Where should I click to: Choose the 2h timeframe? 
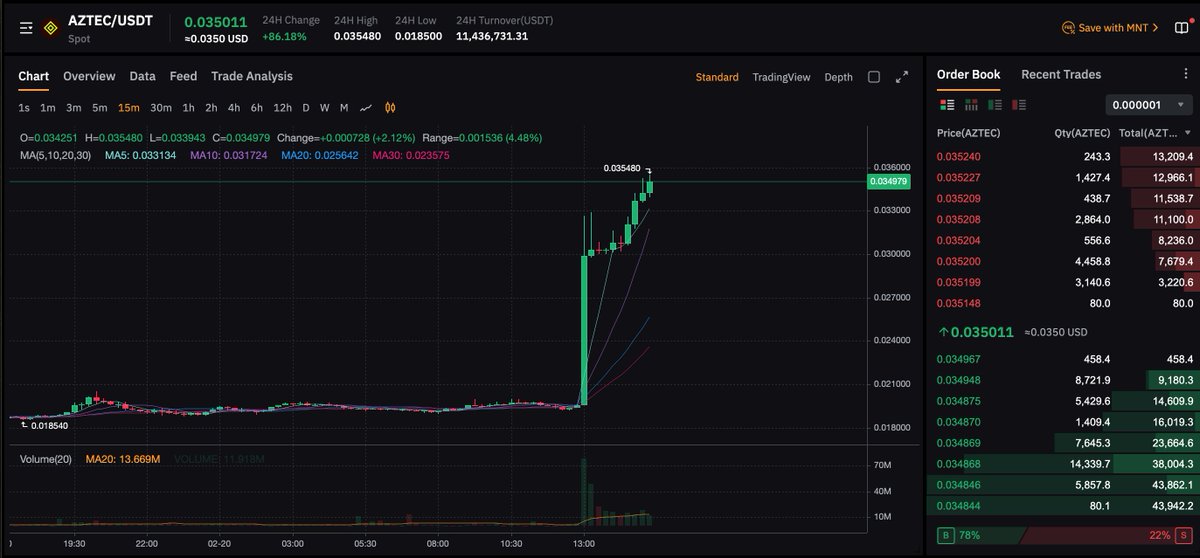[x=211, y=108]
